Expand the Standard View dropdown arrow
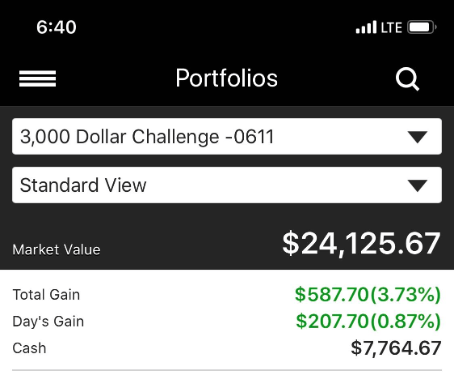455x379 pixels. click(418, 186)
